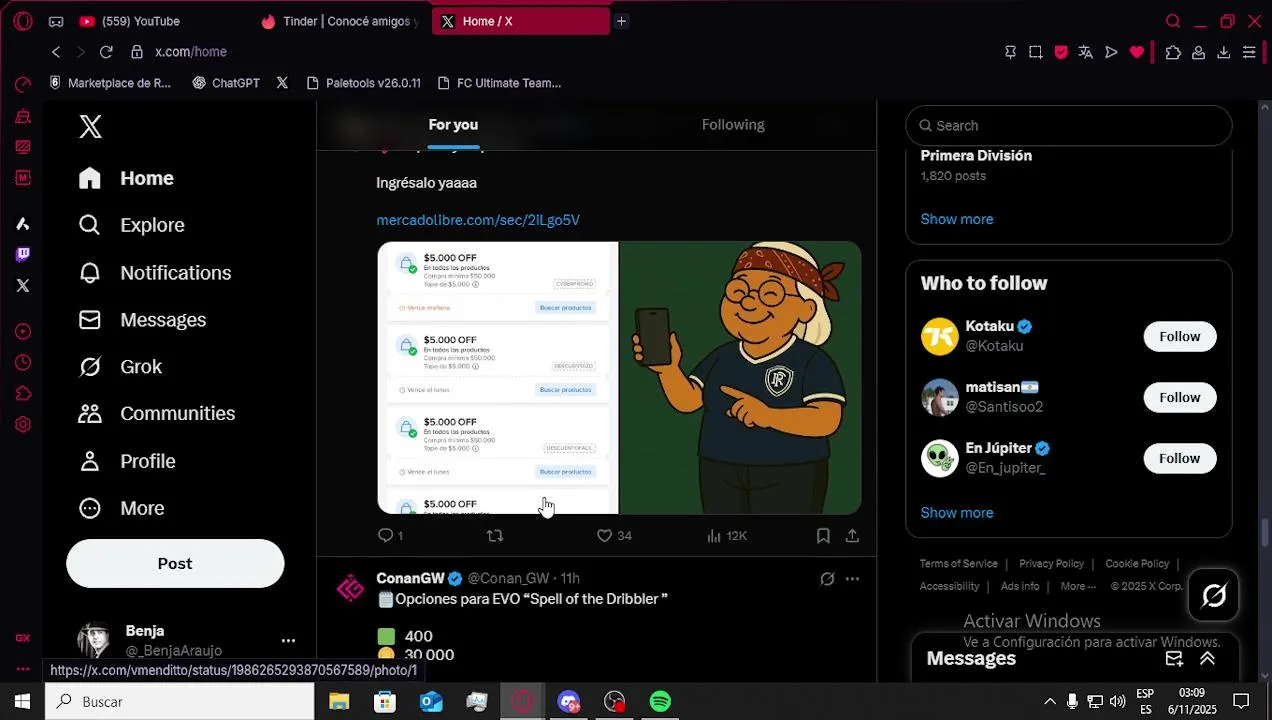1272x720 pixels.
Task: View analytics showing 12K views
Action: pos(727,536)
